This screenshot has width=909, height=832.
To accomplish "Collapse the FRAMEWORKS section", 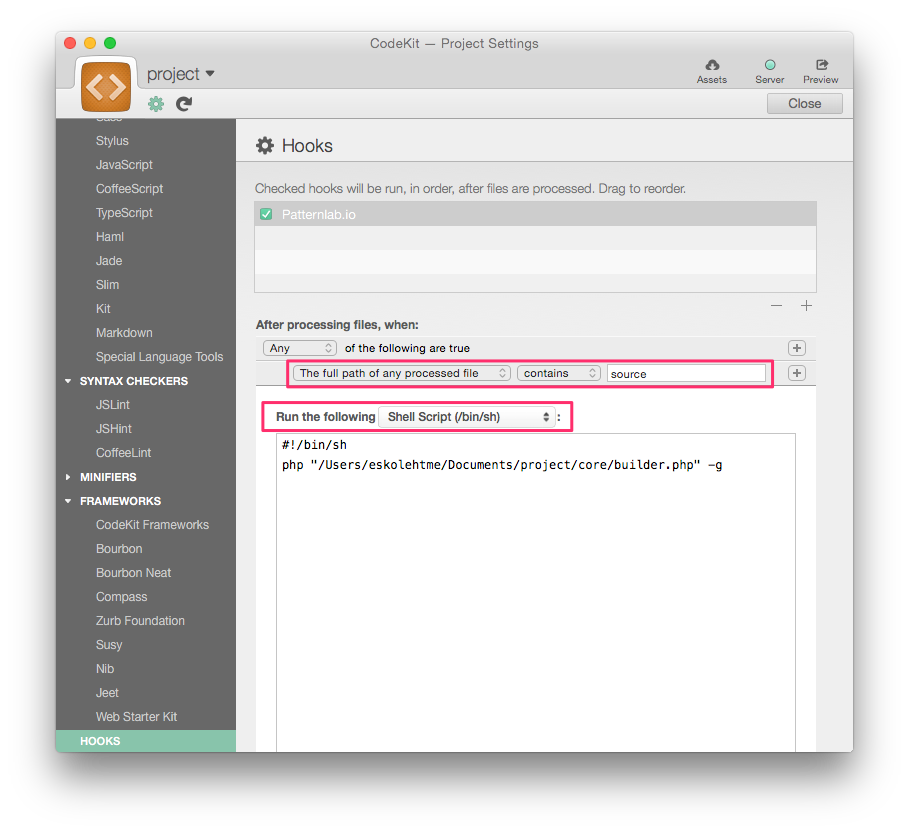I will pyautogui.click(x=68, y=501).
